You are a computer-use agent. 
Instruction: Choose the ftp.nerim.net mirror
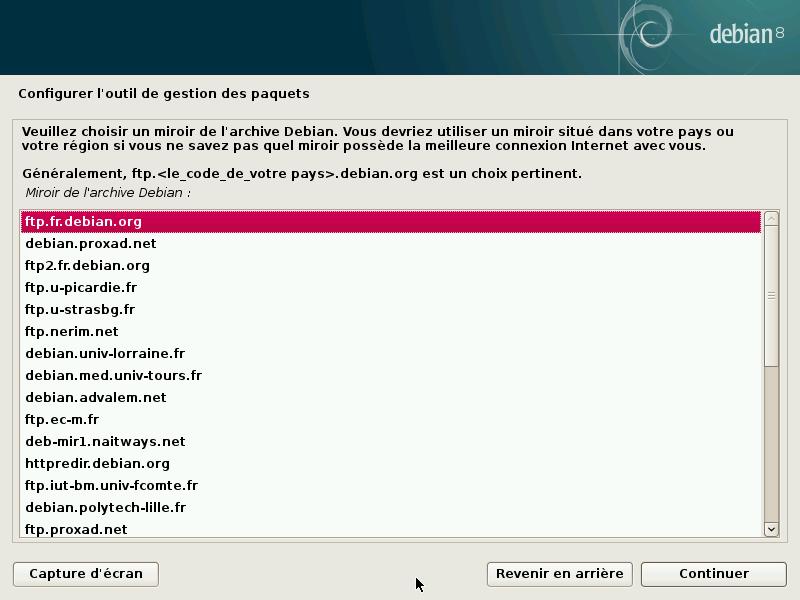[x=71, y=332]
